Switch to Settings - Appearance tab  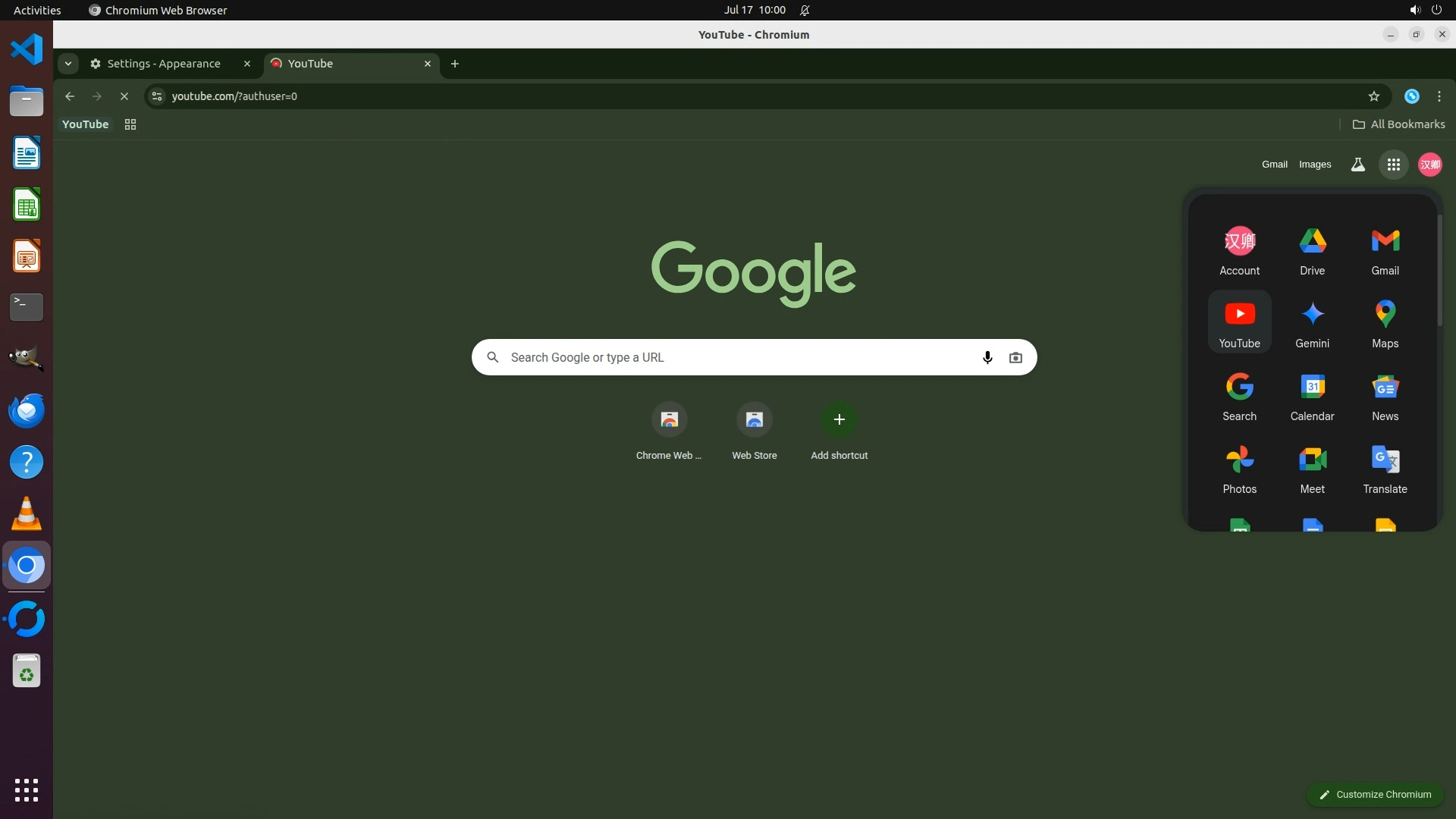pos(164,64)
